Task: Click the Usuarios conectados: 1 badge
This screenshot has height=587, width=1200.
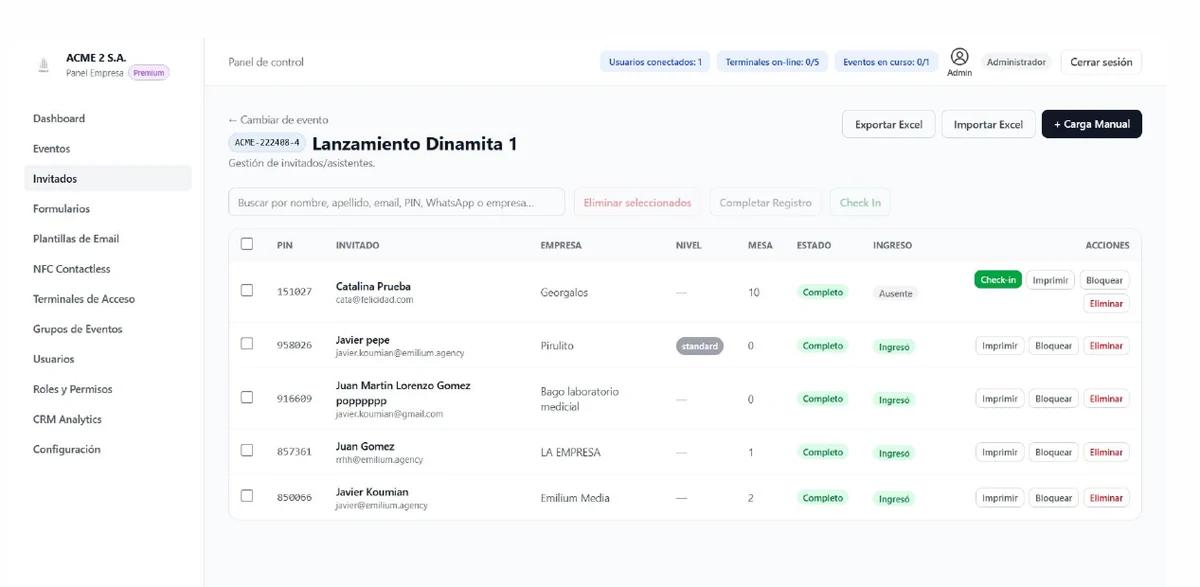Action: [655, 62]
